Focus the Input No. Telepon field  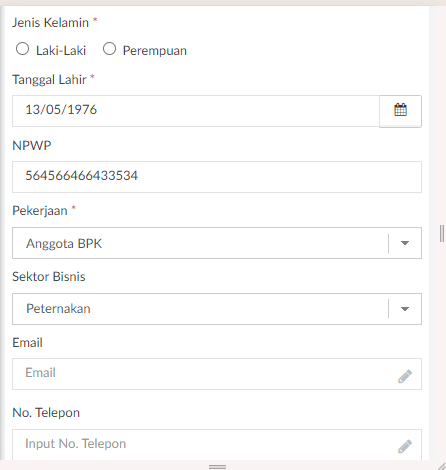pyautogui.click(x=217, y=445)
